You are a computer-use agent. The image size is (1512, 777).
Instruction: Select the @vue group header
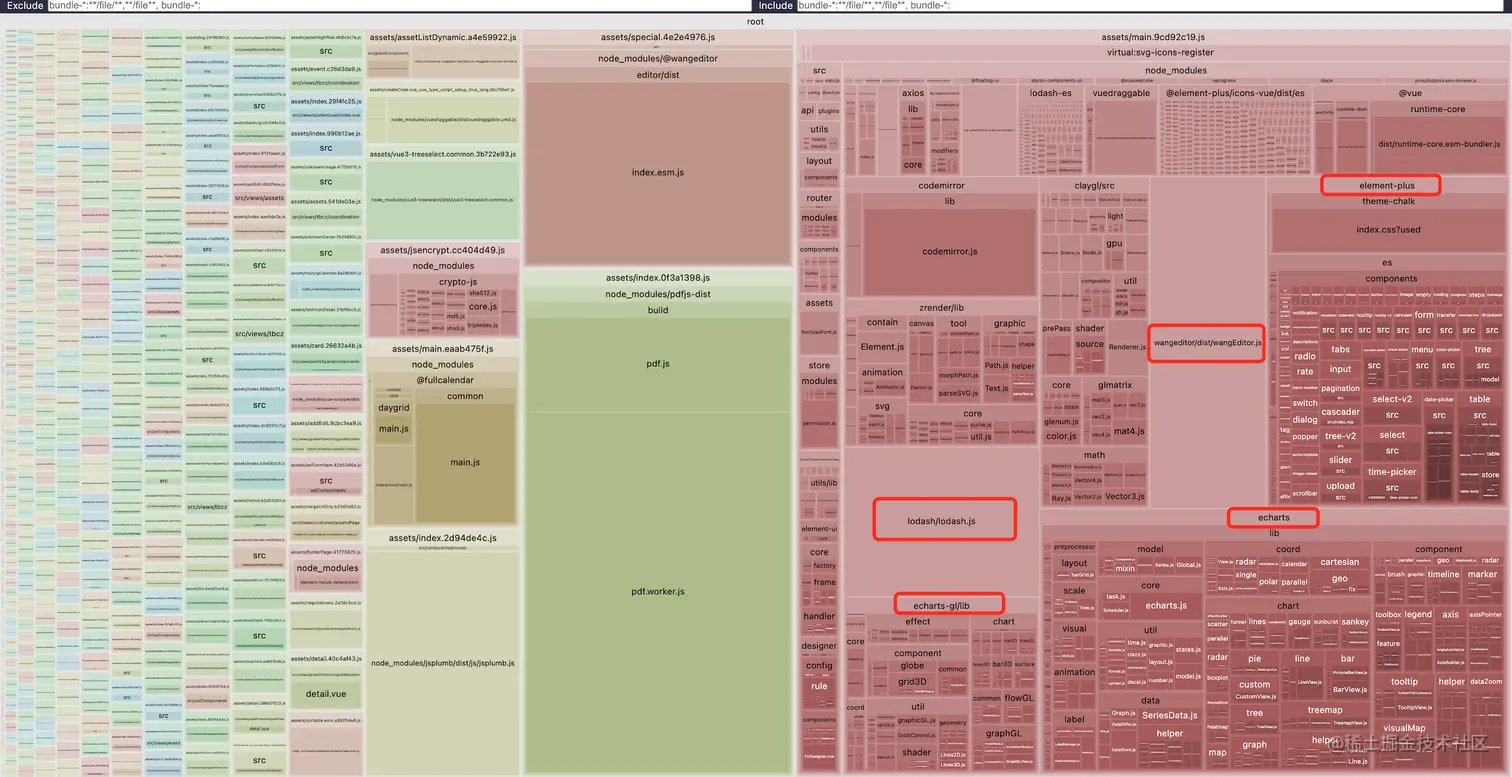pos(1409,94)
